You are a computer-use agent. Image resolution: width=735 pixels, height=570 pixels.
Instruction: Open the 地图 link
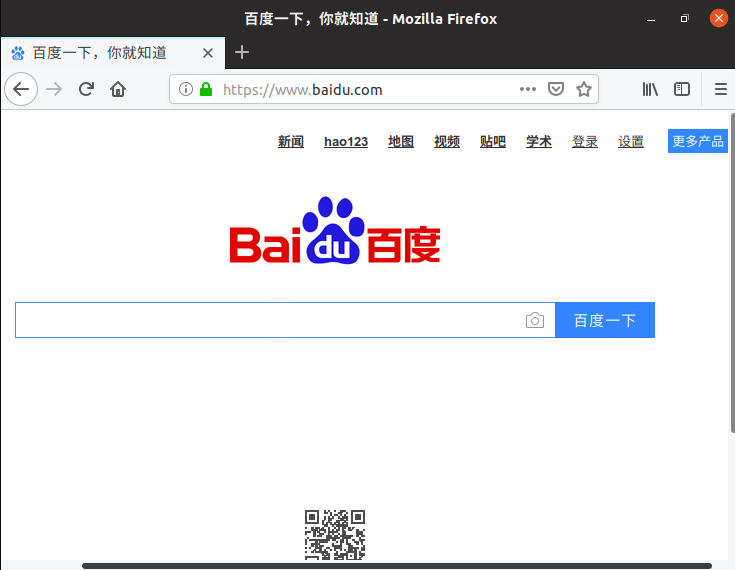coord(401,142)
